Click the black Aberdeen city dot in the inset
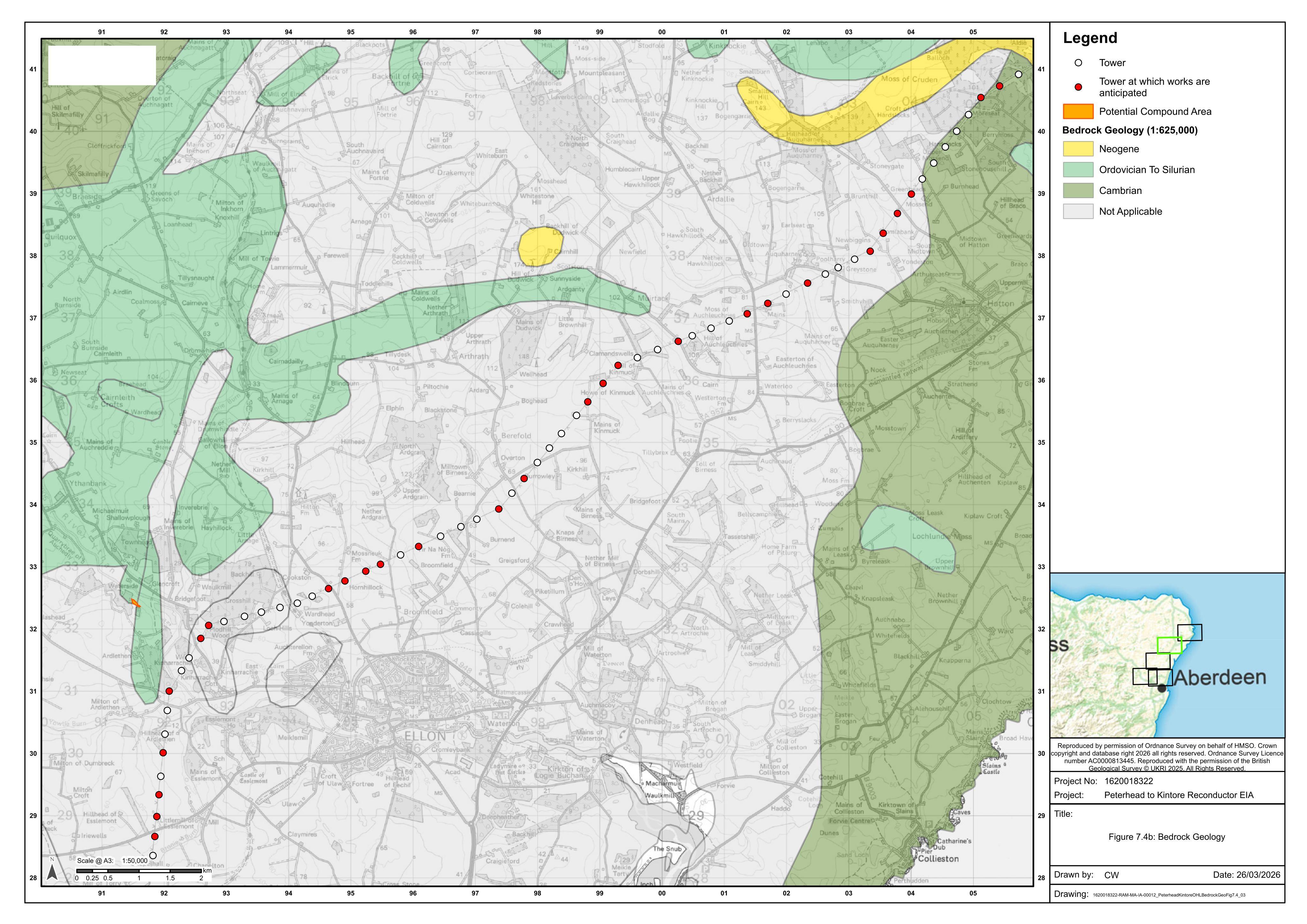Image resolution: width=1307 pixels, height=924 pixels. coord(1162,688)
